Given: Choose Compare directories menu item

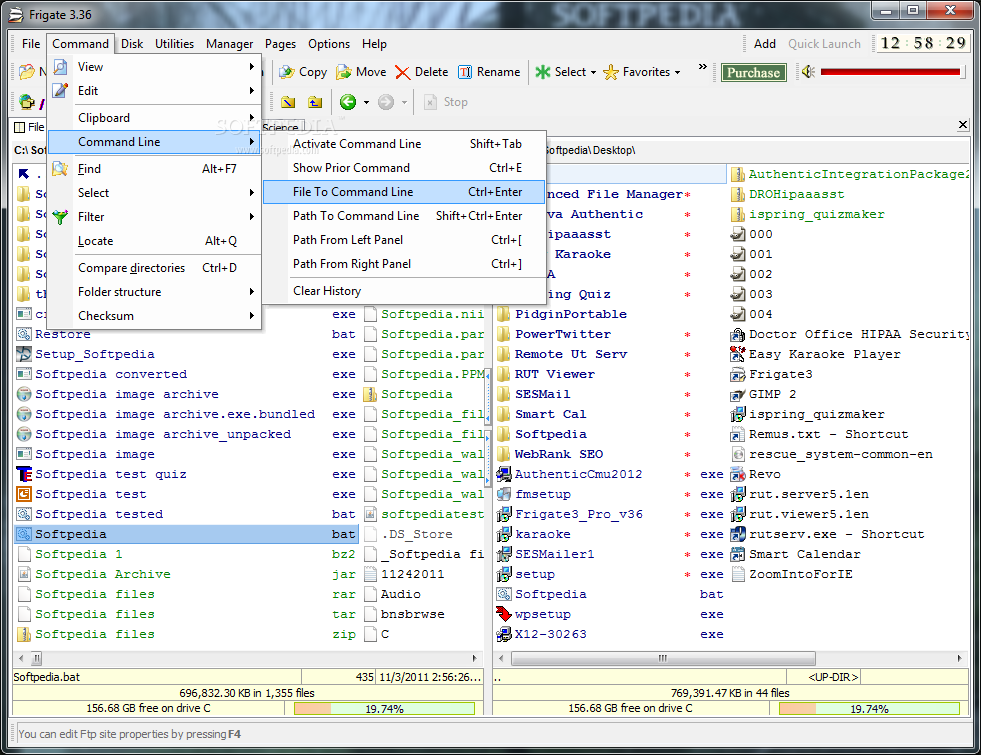Looking at the screenshot, I should pyautogui.click(x=155, y=268).
